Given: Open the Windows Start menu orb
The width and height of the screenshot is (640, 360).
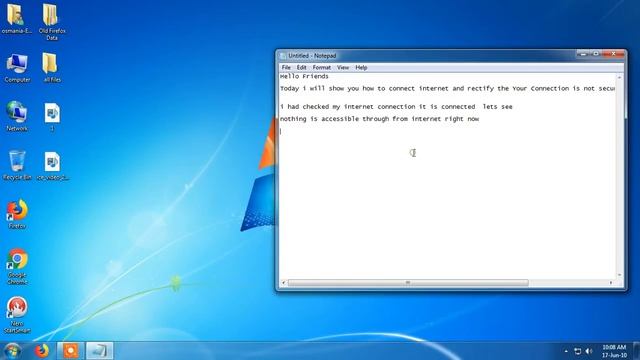Looking at the screenshot, I should pos(12,351).
